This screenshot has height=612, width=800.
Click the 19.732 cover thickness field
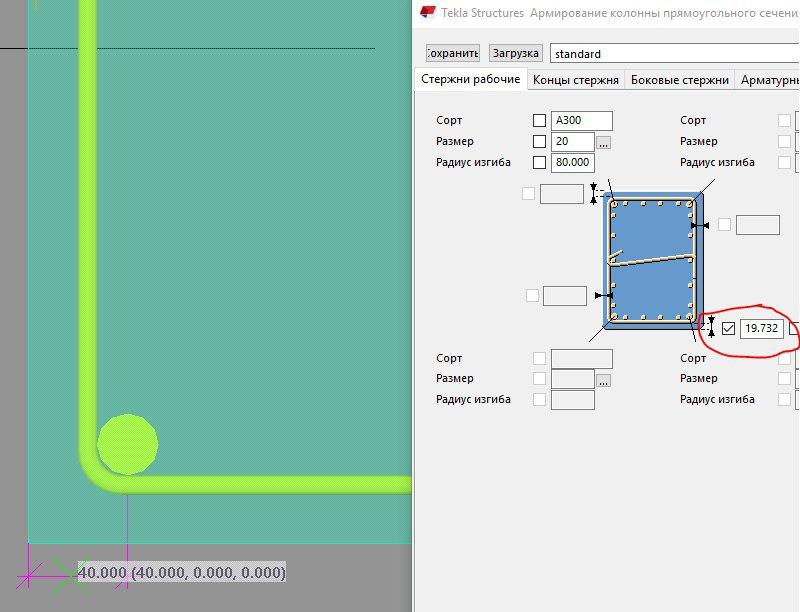coord(761,328)
